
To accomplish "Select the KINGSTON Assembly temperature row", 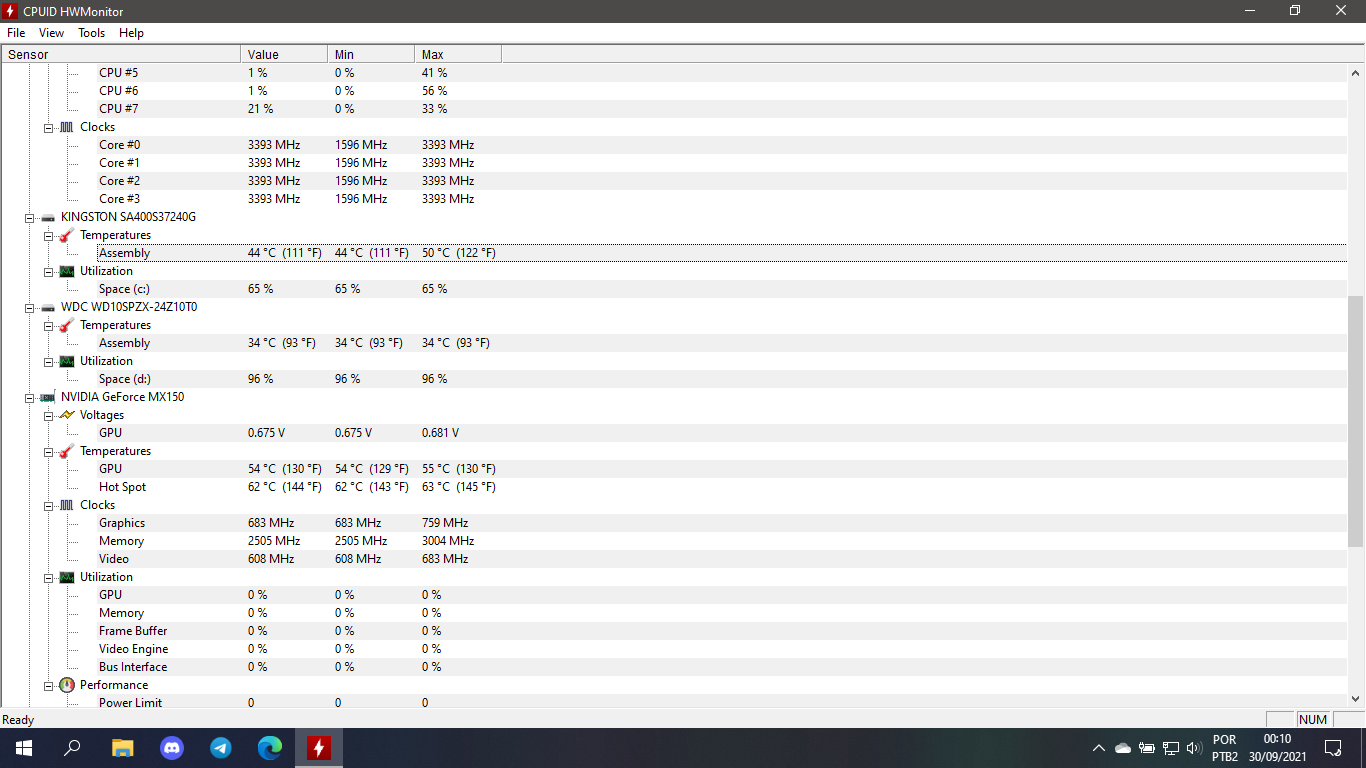I will 722,253.
